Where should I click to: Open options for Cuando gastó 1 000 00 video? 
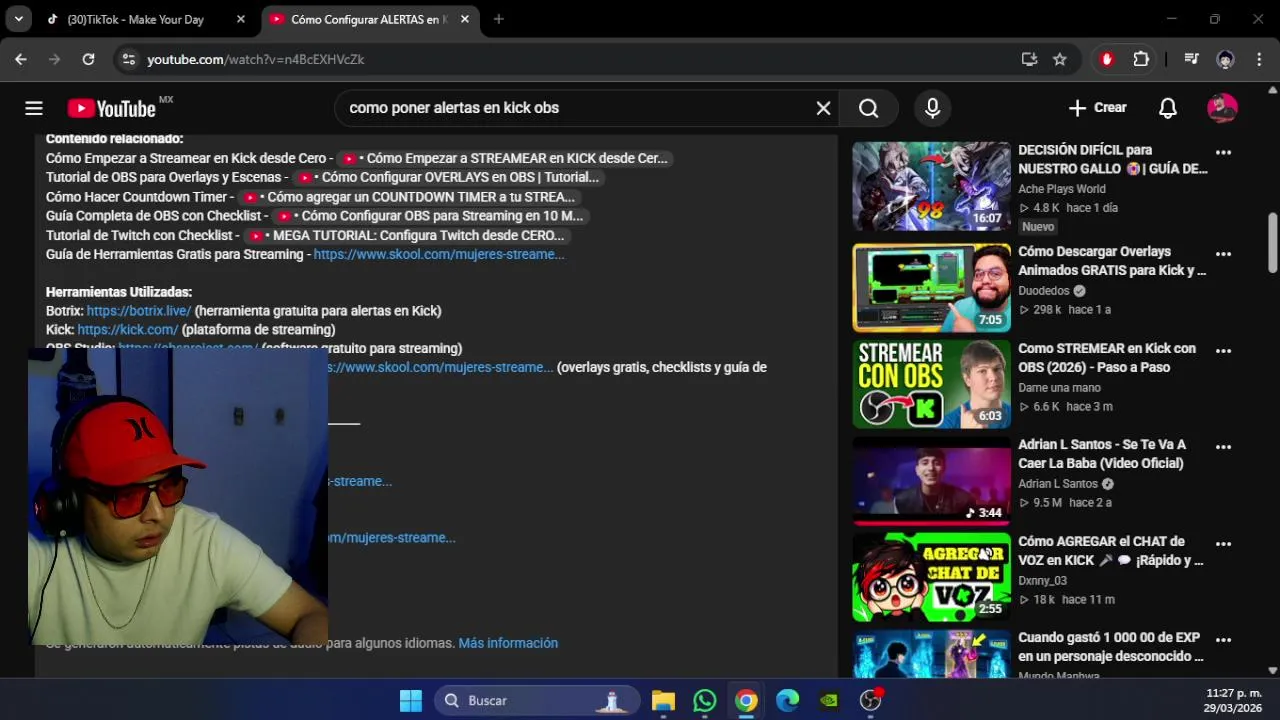(x=1223, y=641)
